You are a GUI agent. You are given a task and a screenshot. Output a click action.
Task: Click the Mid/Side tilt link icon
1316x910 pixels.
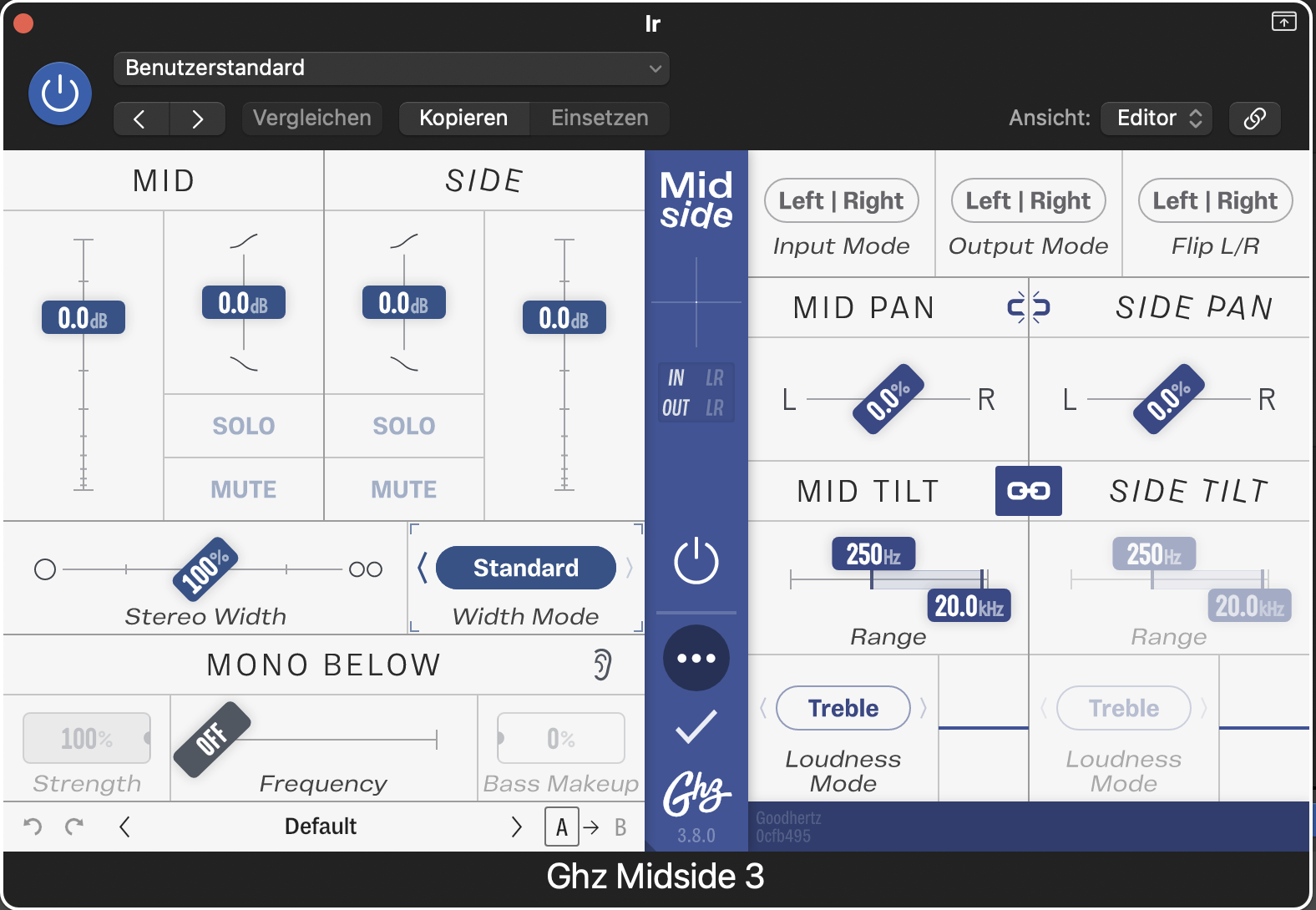pyautogui.click(x=1028, y=491)
